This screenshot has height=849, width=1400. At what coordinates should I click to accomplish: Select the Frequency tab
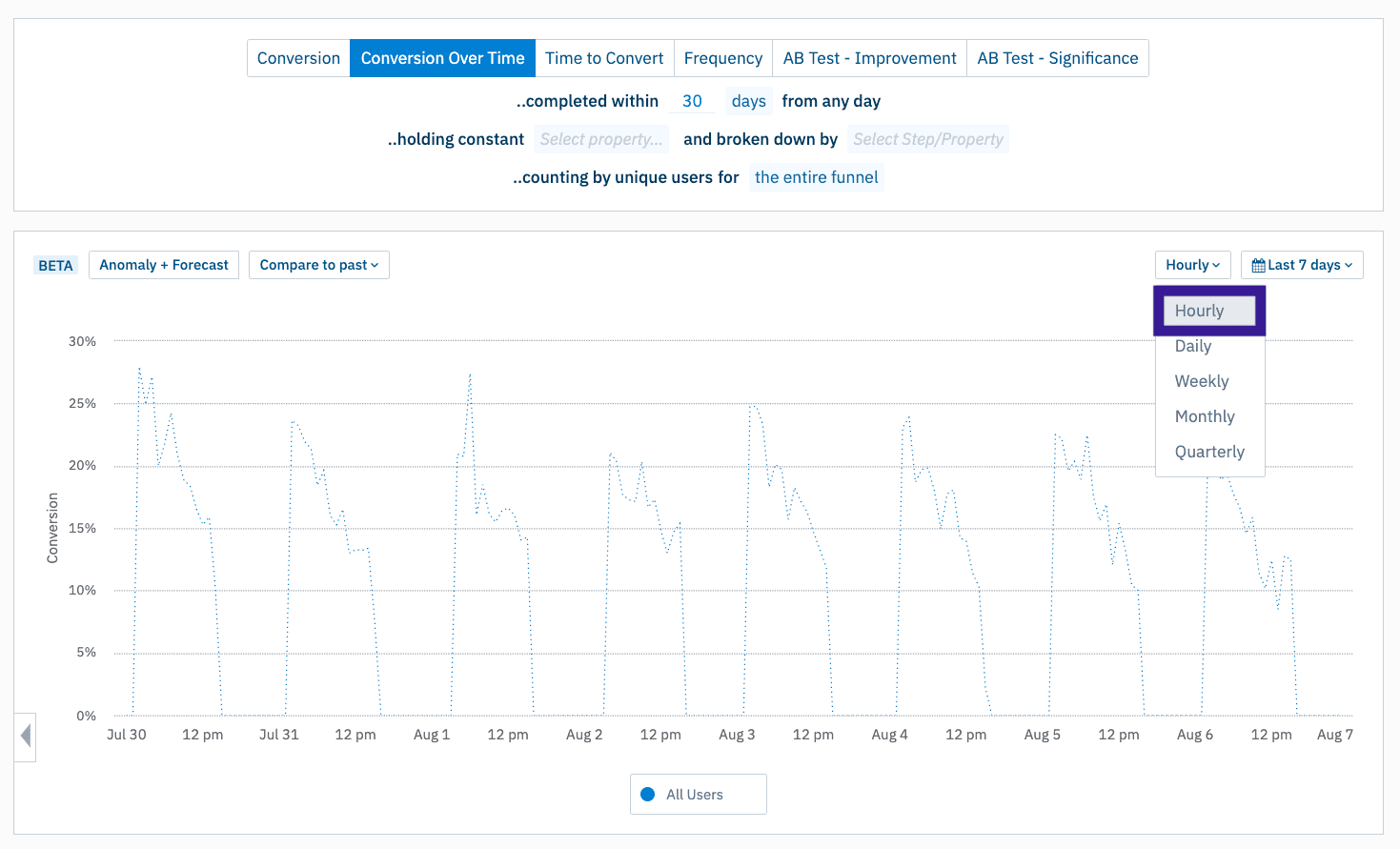tap(722, 57)
